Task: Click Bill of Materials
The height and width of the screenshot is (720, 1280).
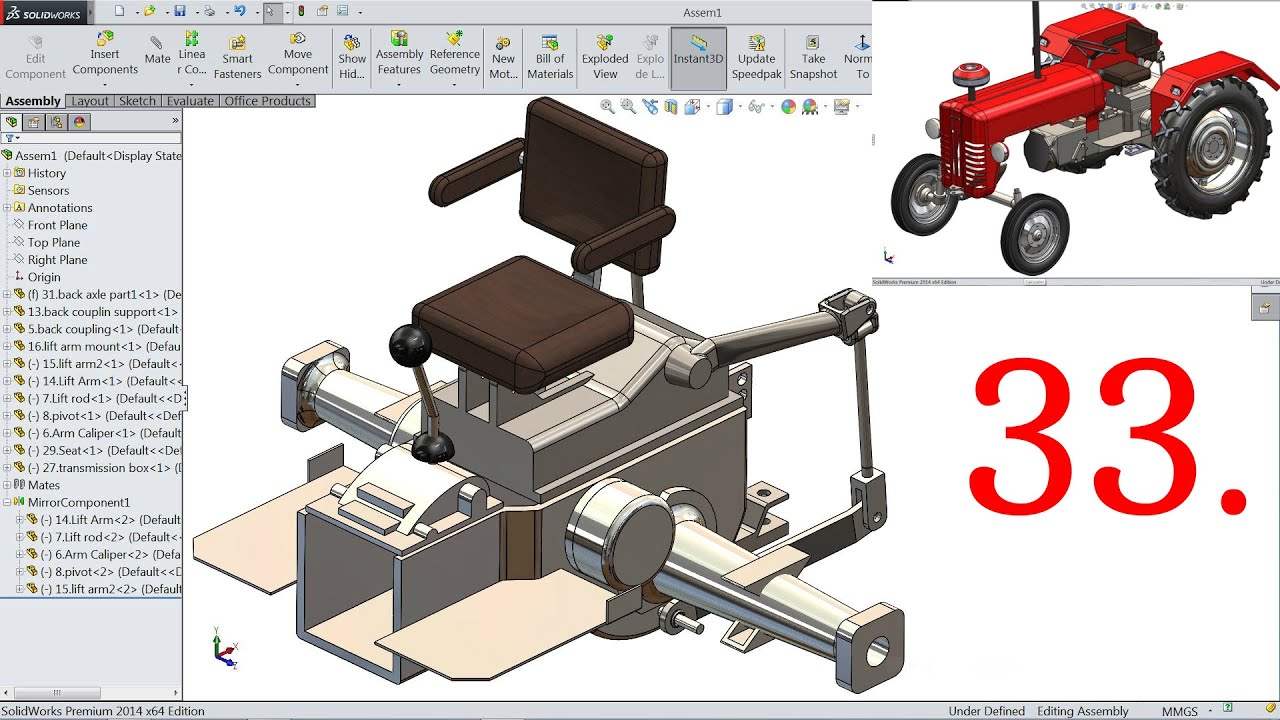Action: (550, 58)
